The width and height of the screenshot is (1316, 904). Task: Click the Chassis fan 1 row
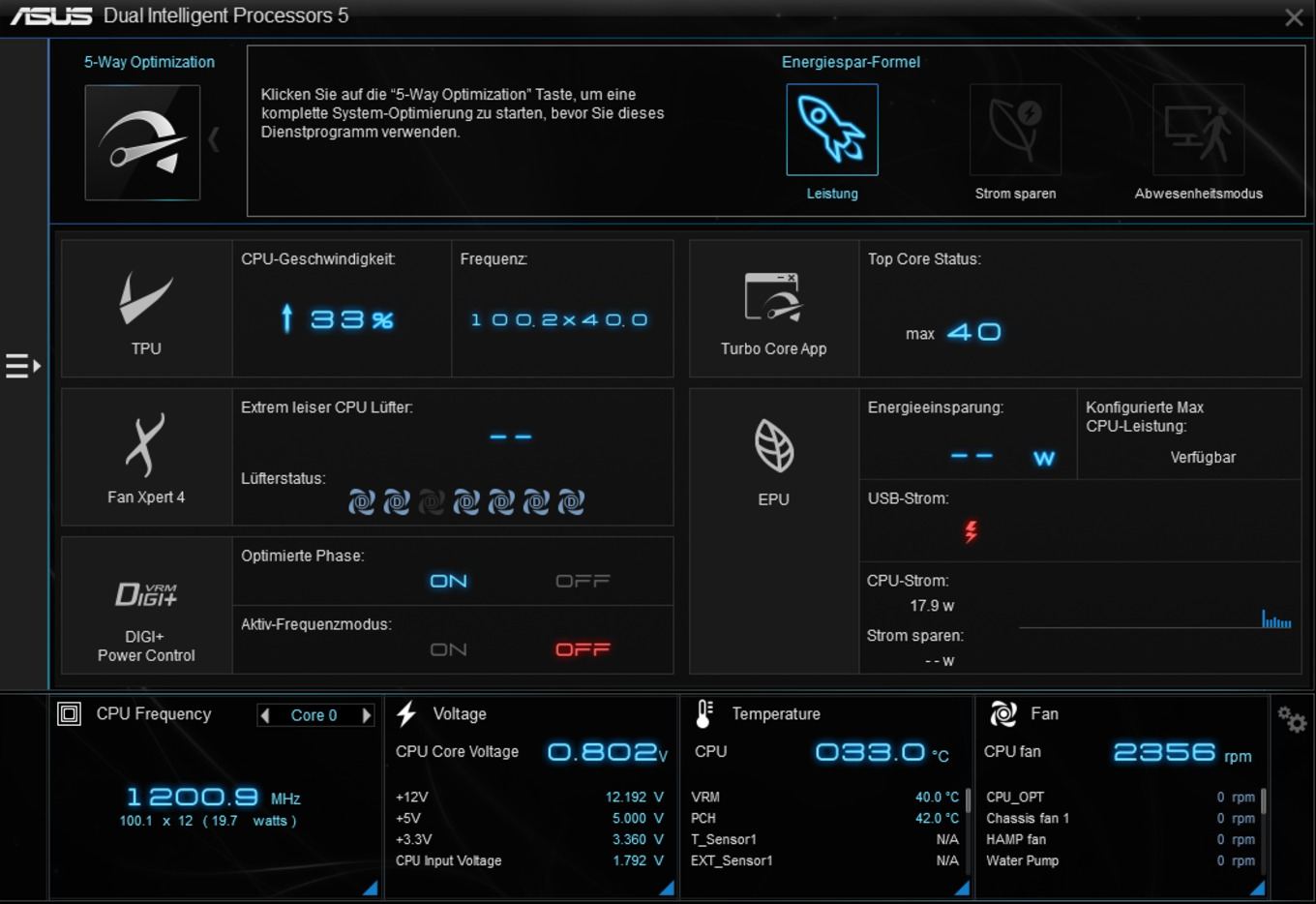[x=1121, y=818]
